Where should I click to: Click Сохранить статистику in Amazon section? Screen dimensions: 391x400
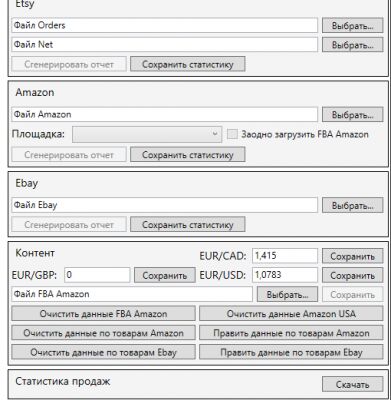click(188, 155)
